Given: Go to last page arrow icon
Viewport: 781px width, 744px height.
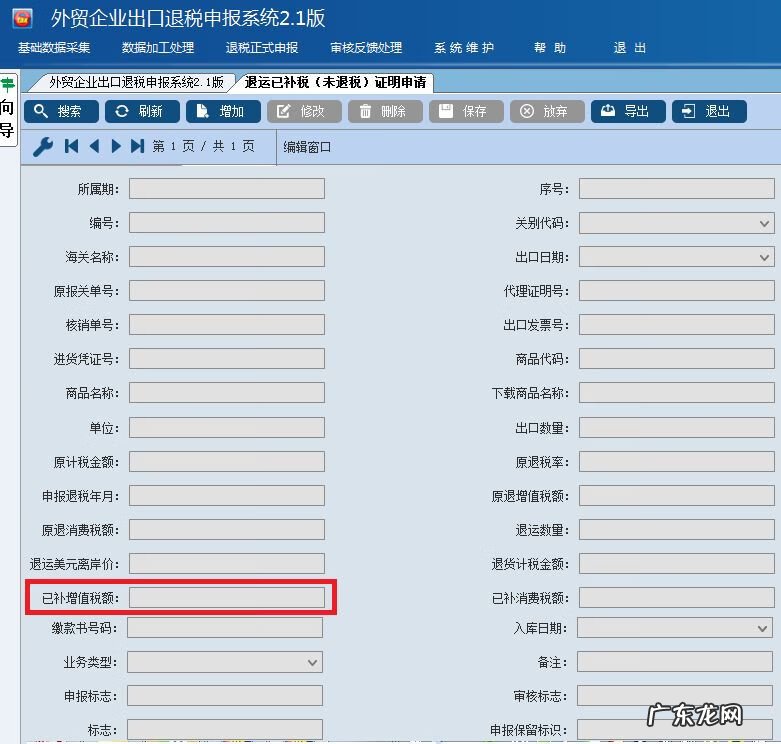Looking at the screenshot, I should tap(137, 146).
